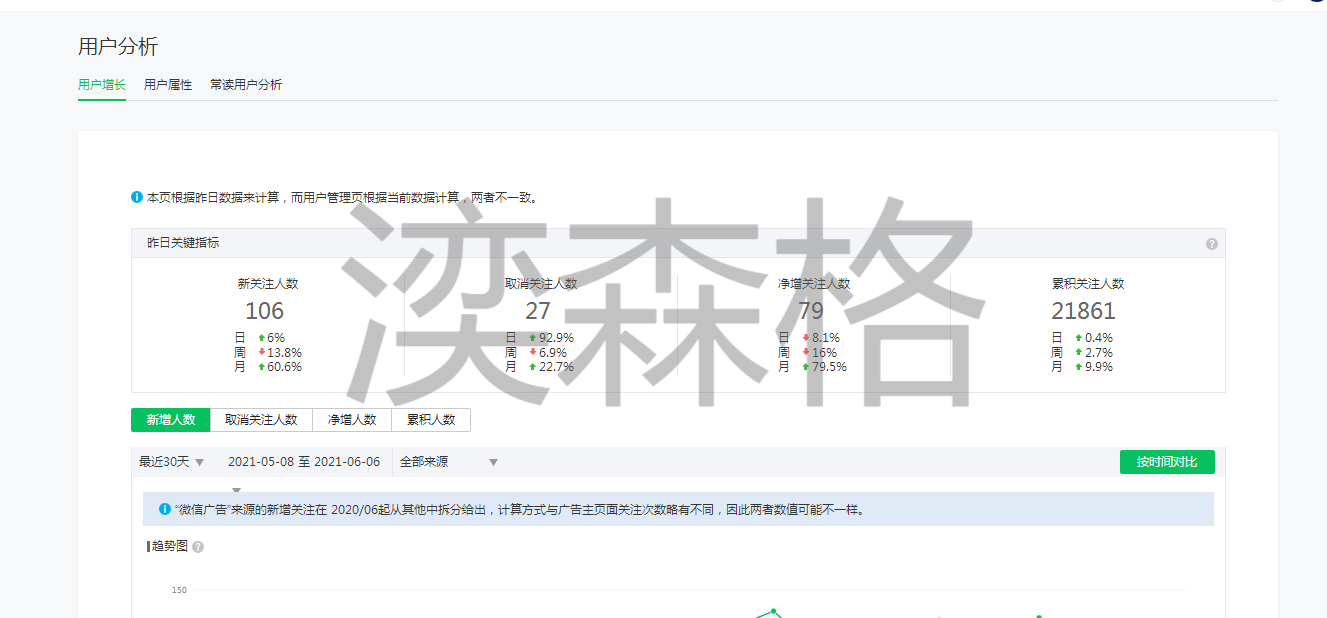Screen dimensions: 1327x618
Task: Click the info icon in the 微信广告 notice
Action: click(x=165, y=509)
